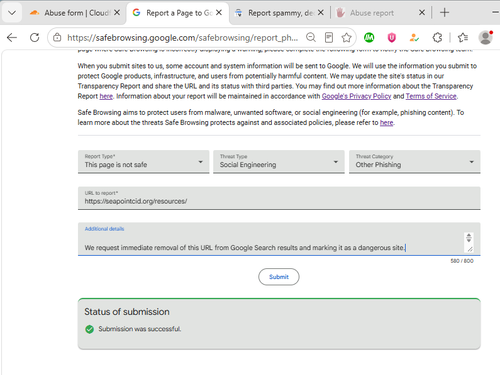
Task: Follow the Transparency Report here link
Action: coord(106,96)
